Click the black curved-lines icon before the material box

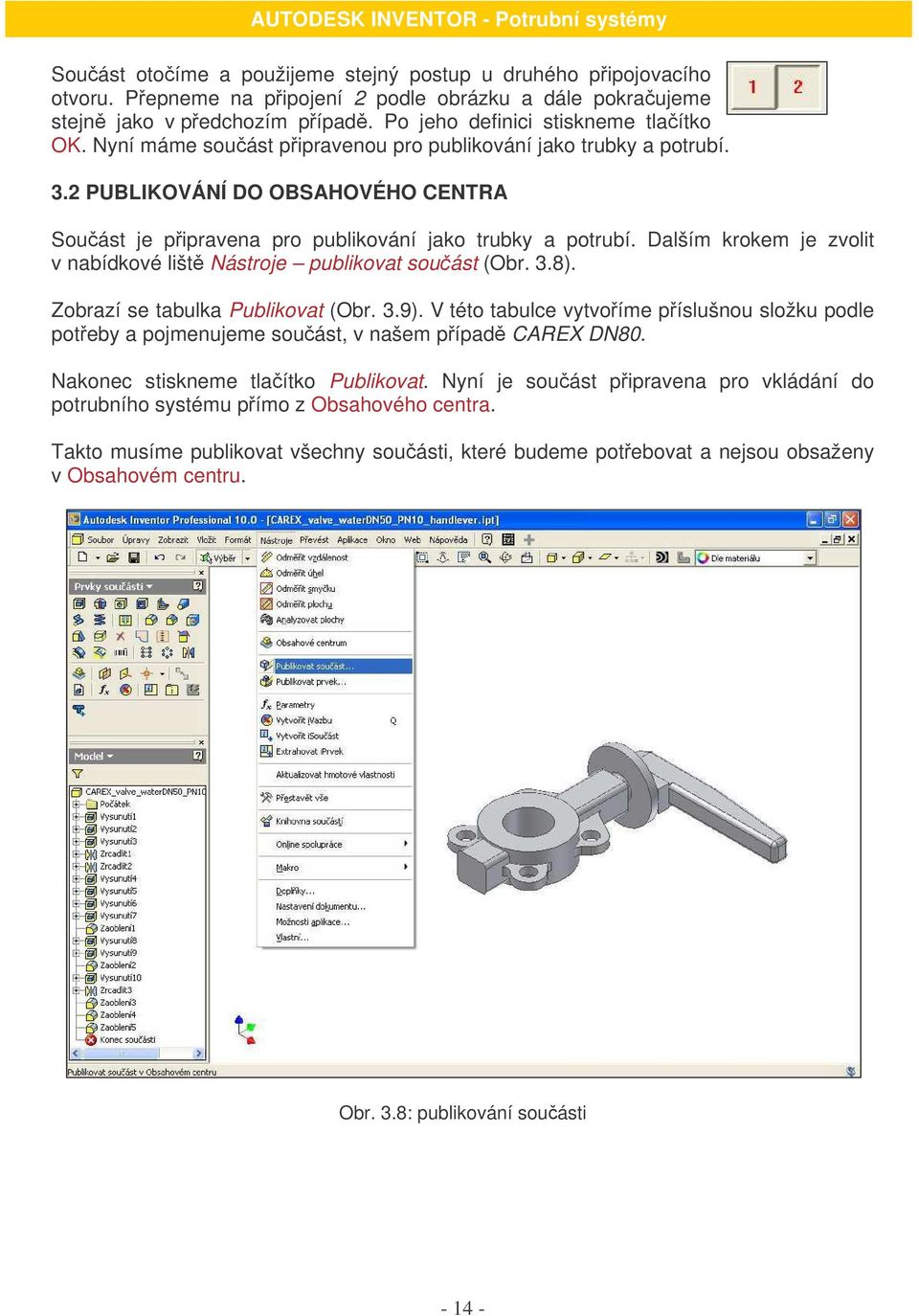click(661, 556)
